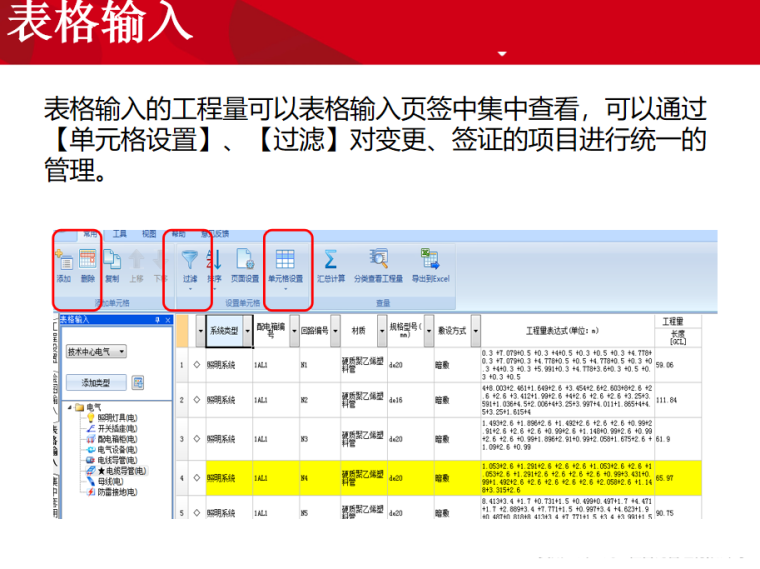Click 导出到Excel export icon
The width and height of the screenshot is (760, 569).
[x=431, y=262]
